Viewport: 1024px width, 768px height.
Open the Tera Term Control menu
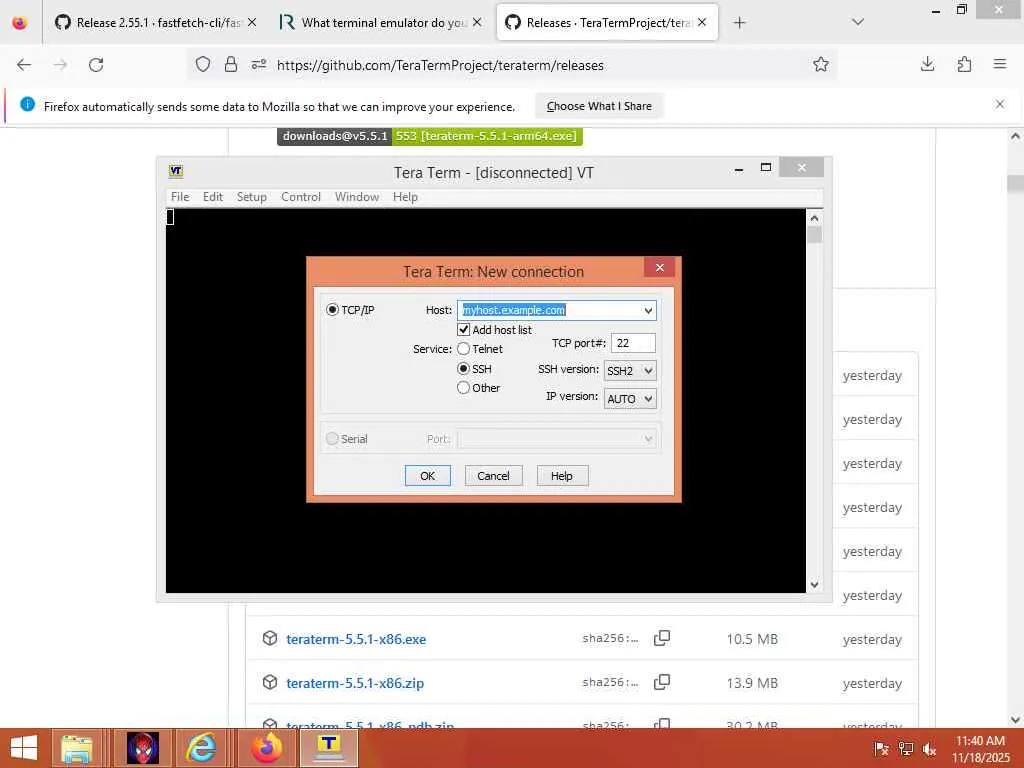[x=301, y=197]
